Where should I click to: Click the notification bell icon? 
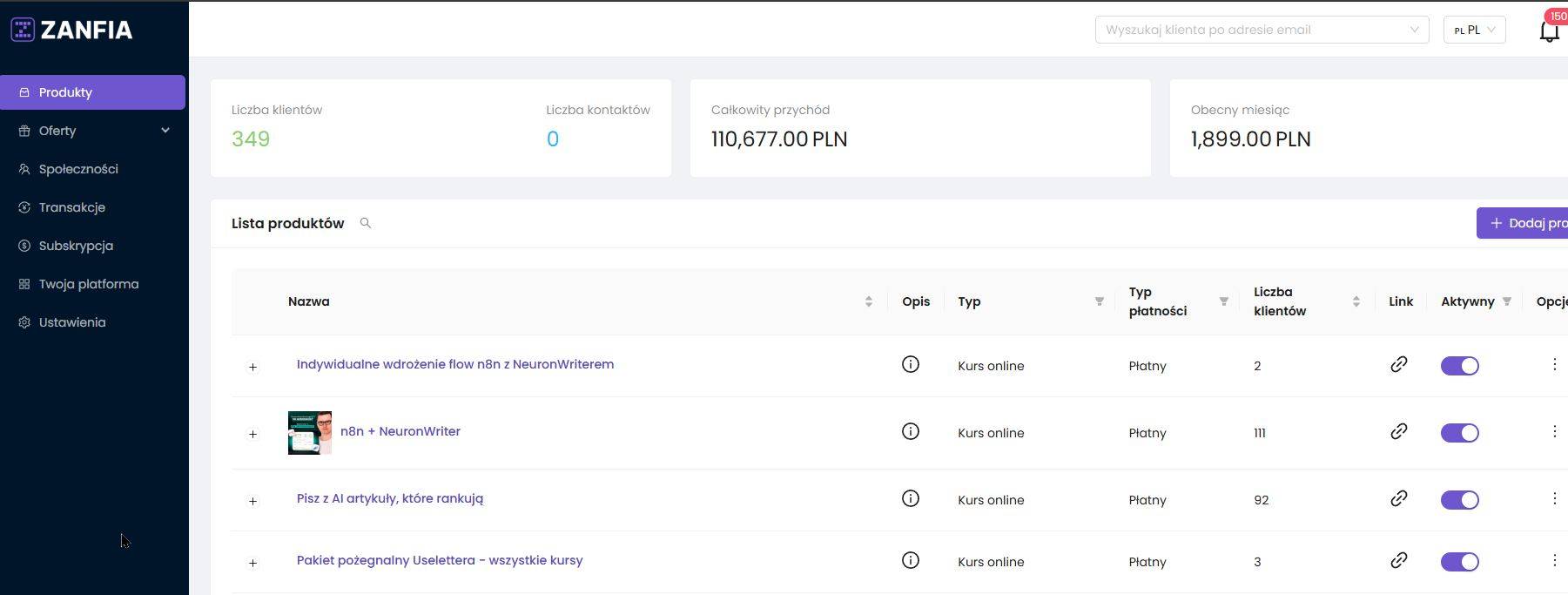(x=1549, y=32)
